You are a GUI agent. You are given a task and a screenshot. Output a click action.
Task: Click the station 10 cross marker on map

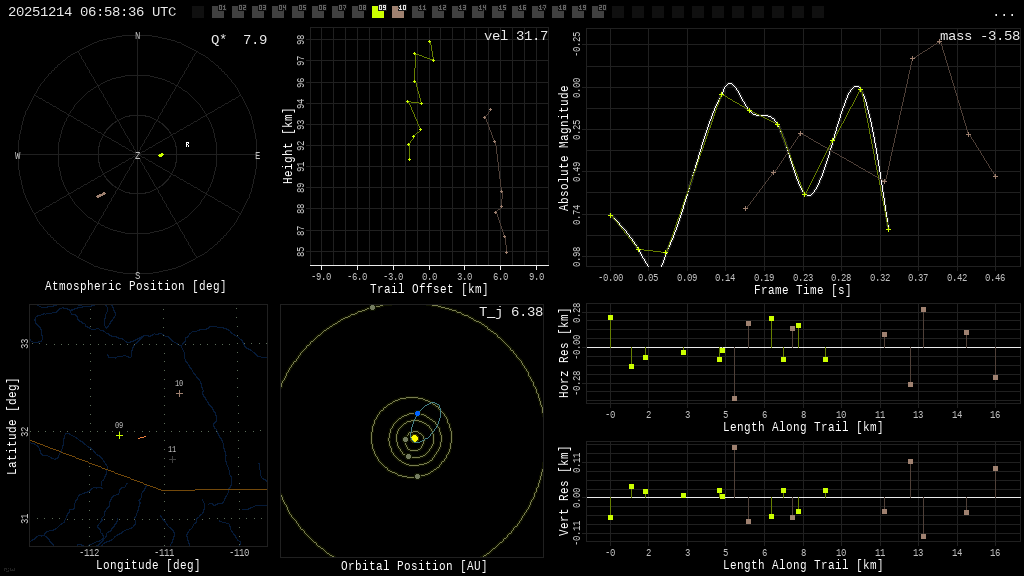[179, 393]
